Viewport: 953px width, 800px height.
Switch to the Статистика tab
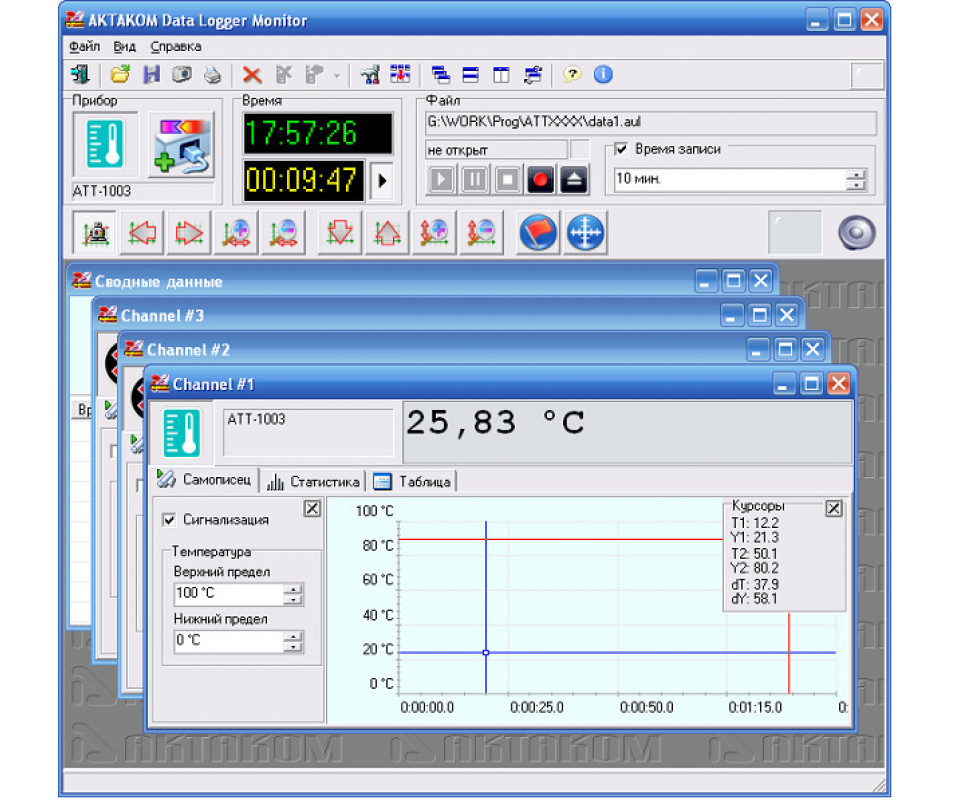coord(313,481)
